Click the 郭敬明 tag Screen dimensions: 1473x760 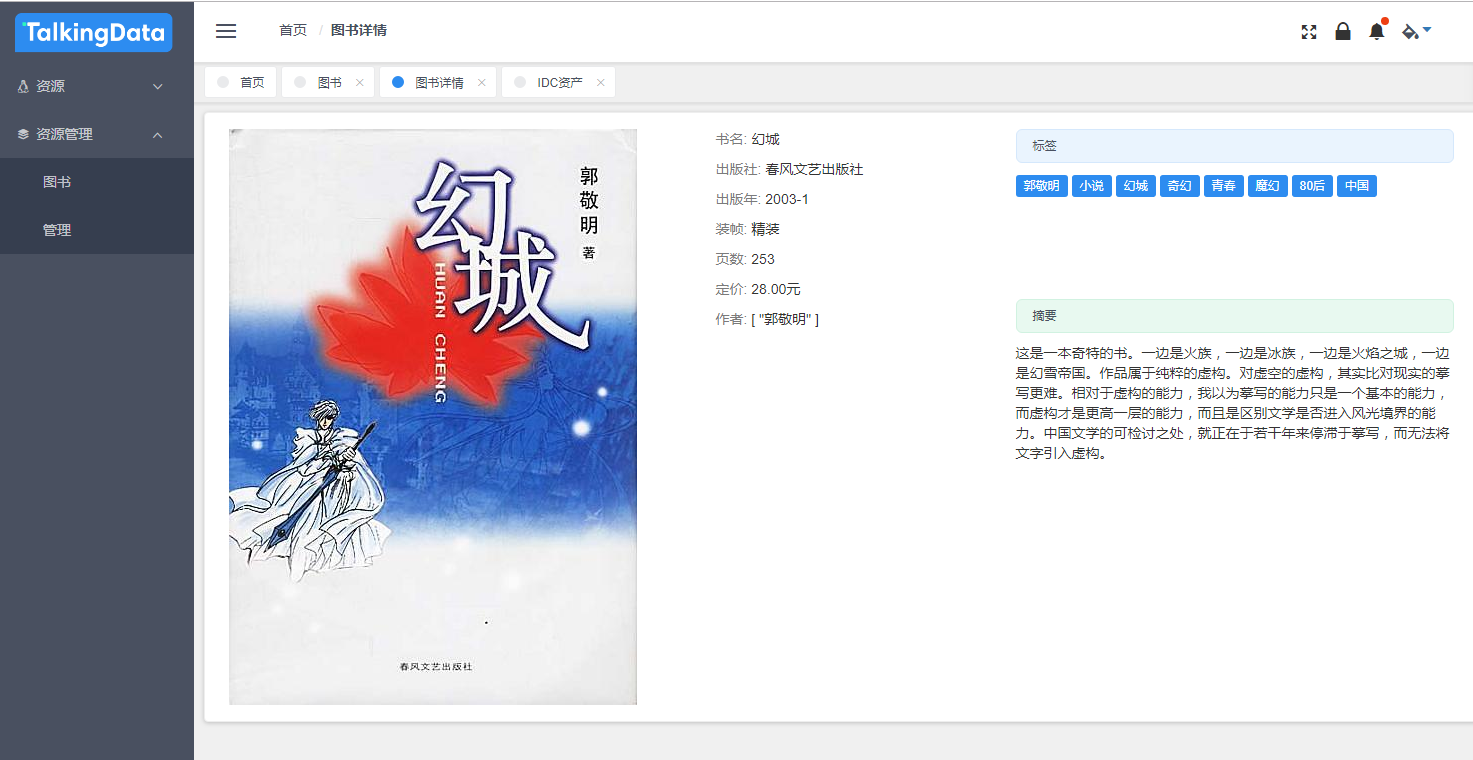1042,186
